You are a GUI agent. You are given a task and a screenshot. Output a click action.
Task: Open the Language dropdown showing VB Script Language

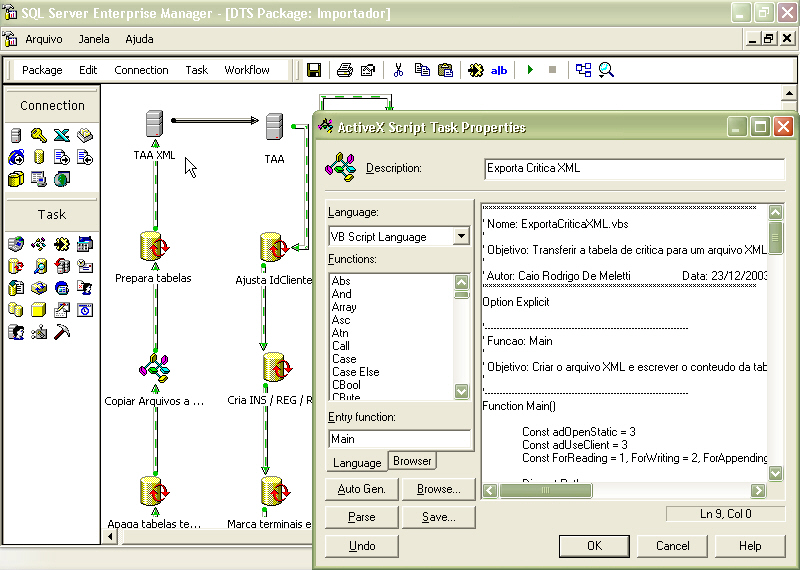tap(461, 236)
